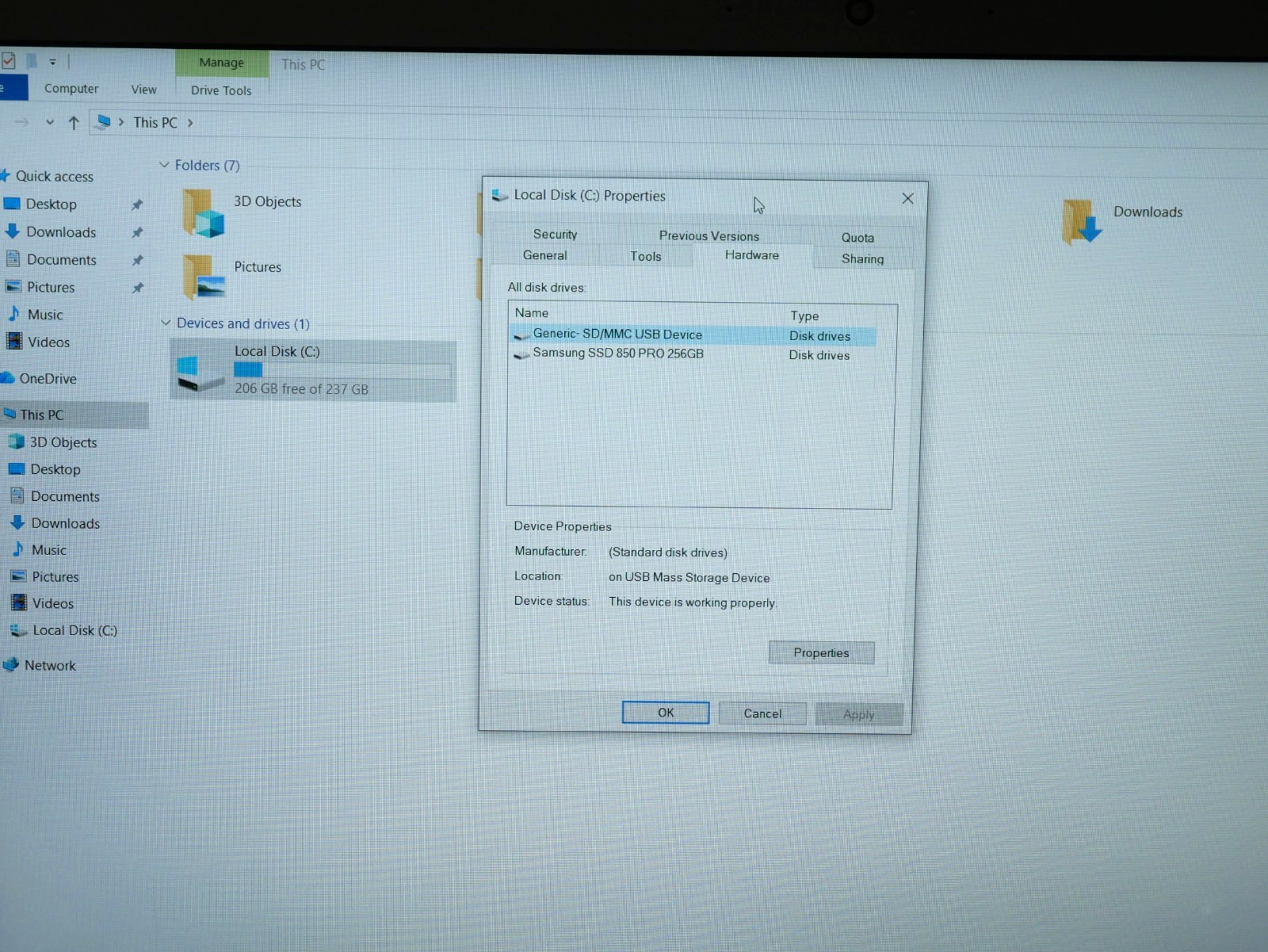Select the Local Disk (C:) drive icon
Image resolution: width=1268 pixels, height=952 pixels.
click(x=201, y=373)
